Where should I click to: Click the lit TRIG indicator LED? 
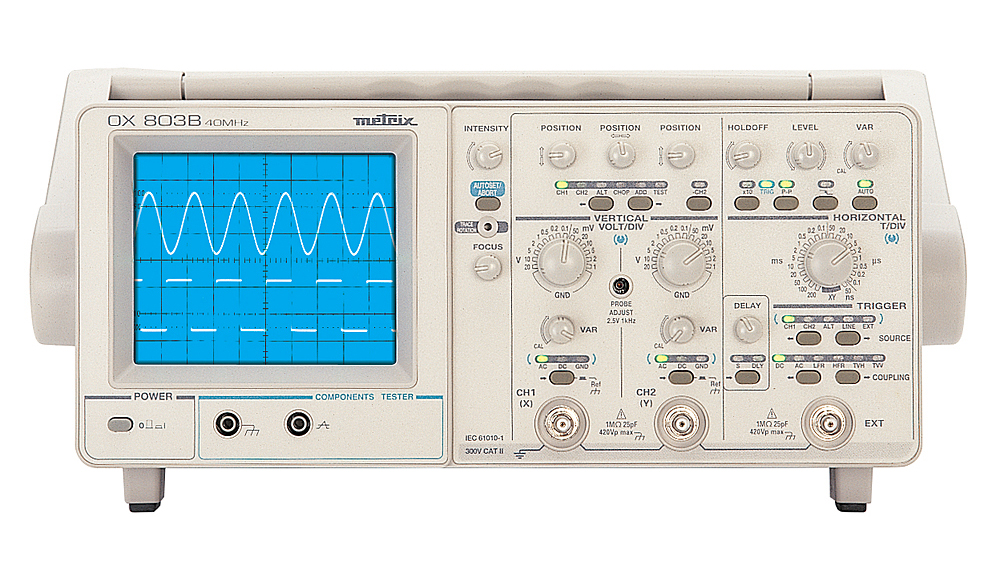click(x=767, y=184)
